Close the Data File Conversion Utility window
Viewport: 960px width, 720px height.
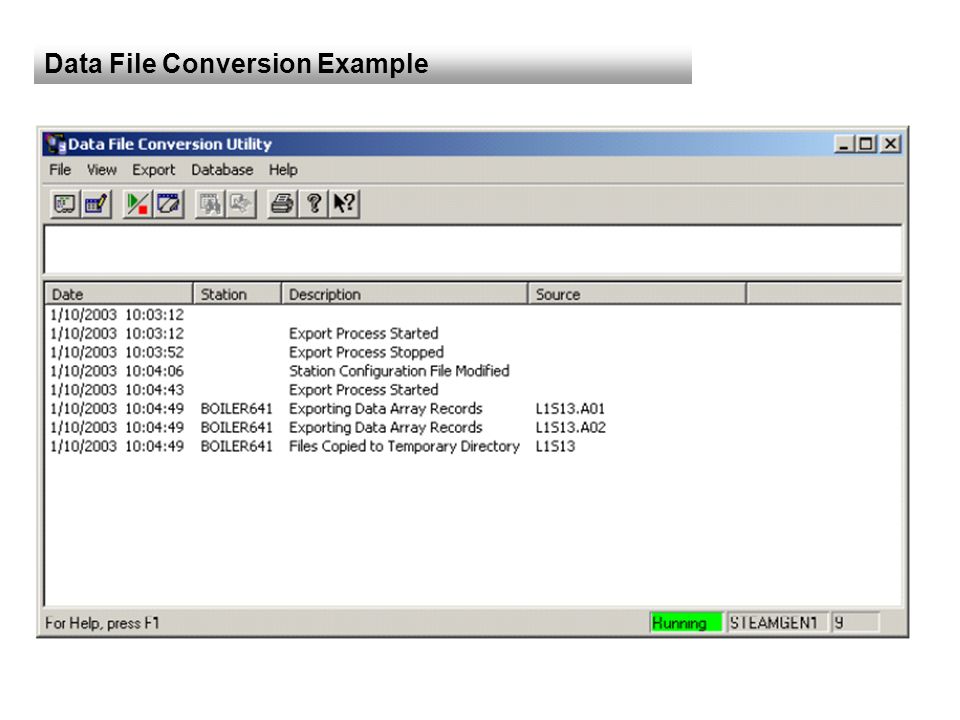890,144
